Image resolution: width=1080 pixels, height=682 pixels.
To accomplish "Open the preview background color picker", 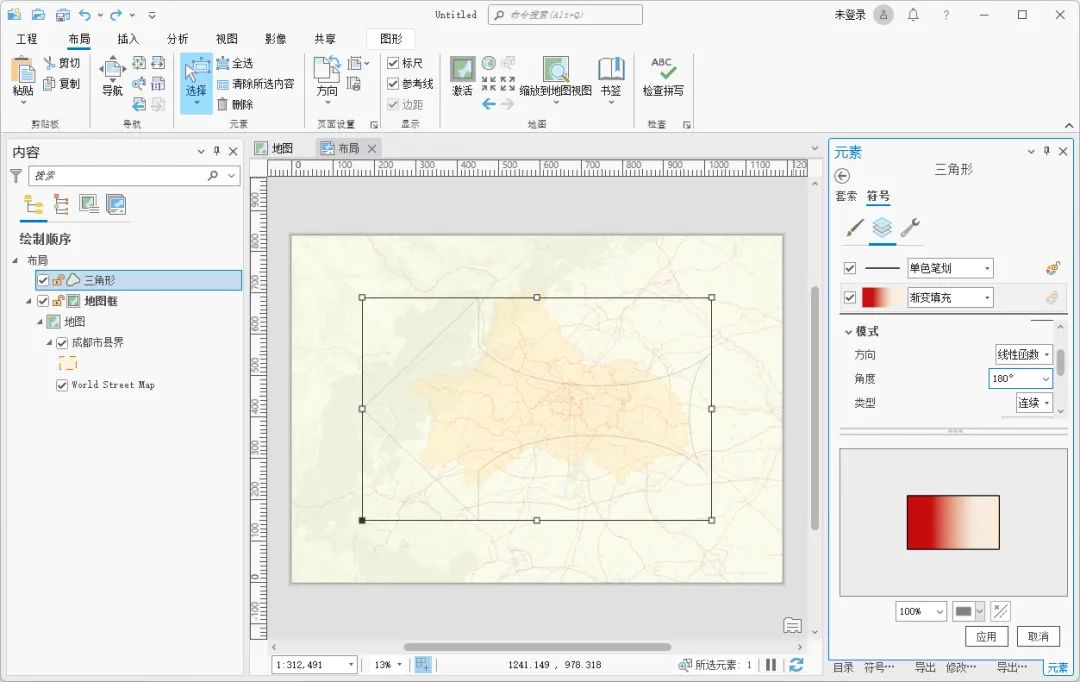I will pyautogui.click(x=968, y=612).
